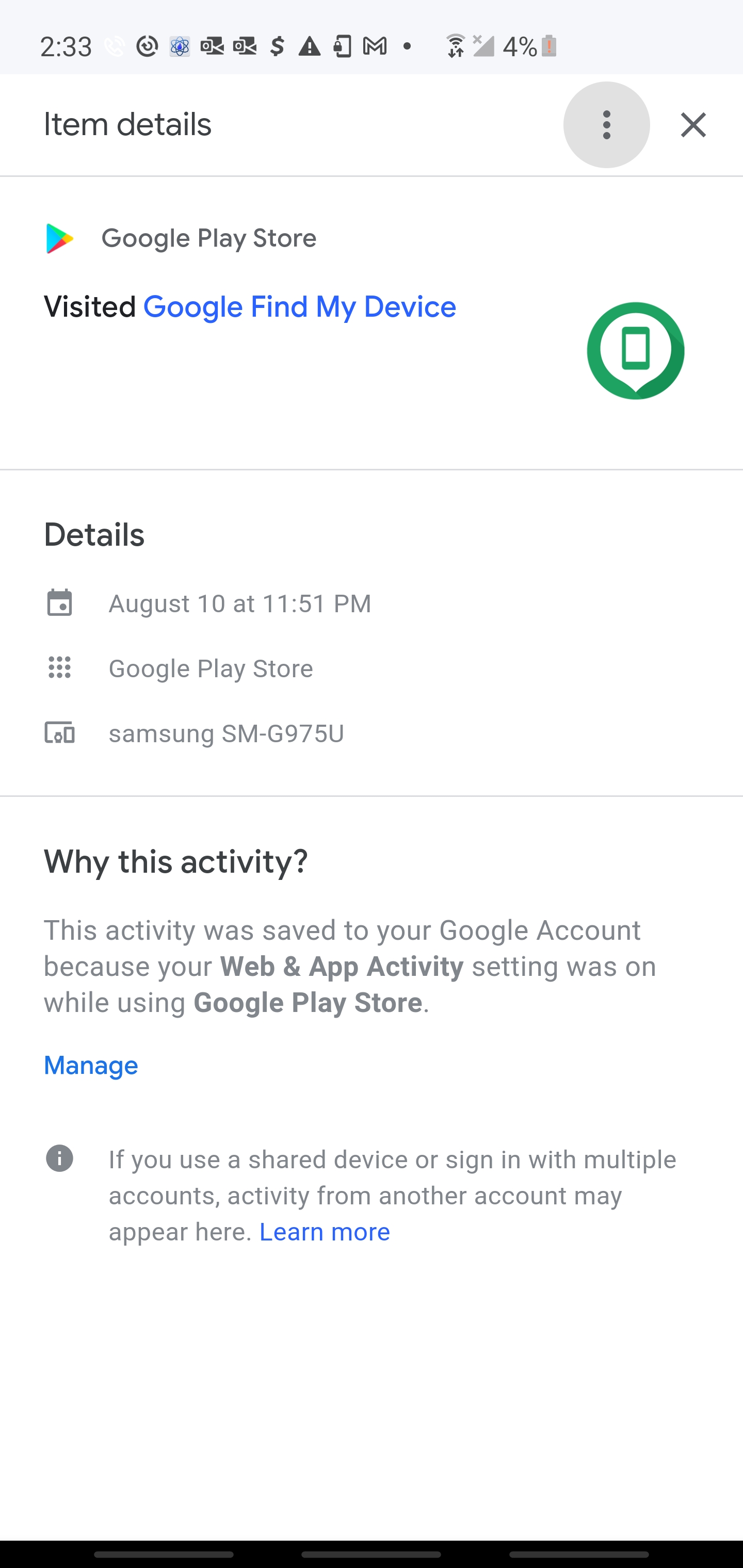Screen dimensions: 743x1568
Task: Close the Item details page
Action: (693, 125)
